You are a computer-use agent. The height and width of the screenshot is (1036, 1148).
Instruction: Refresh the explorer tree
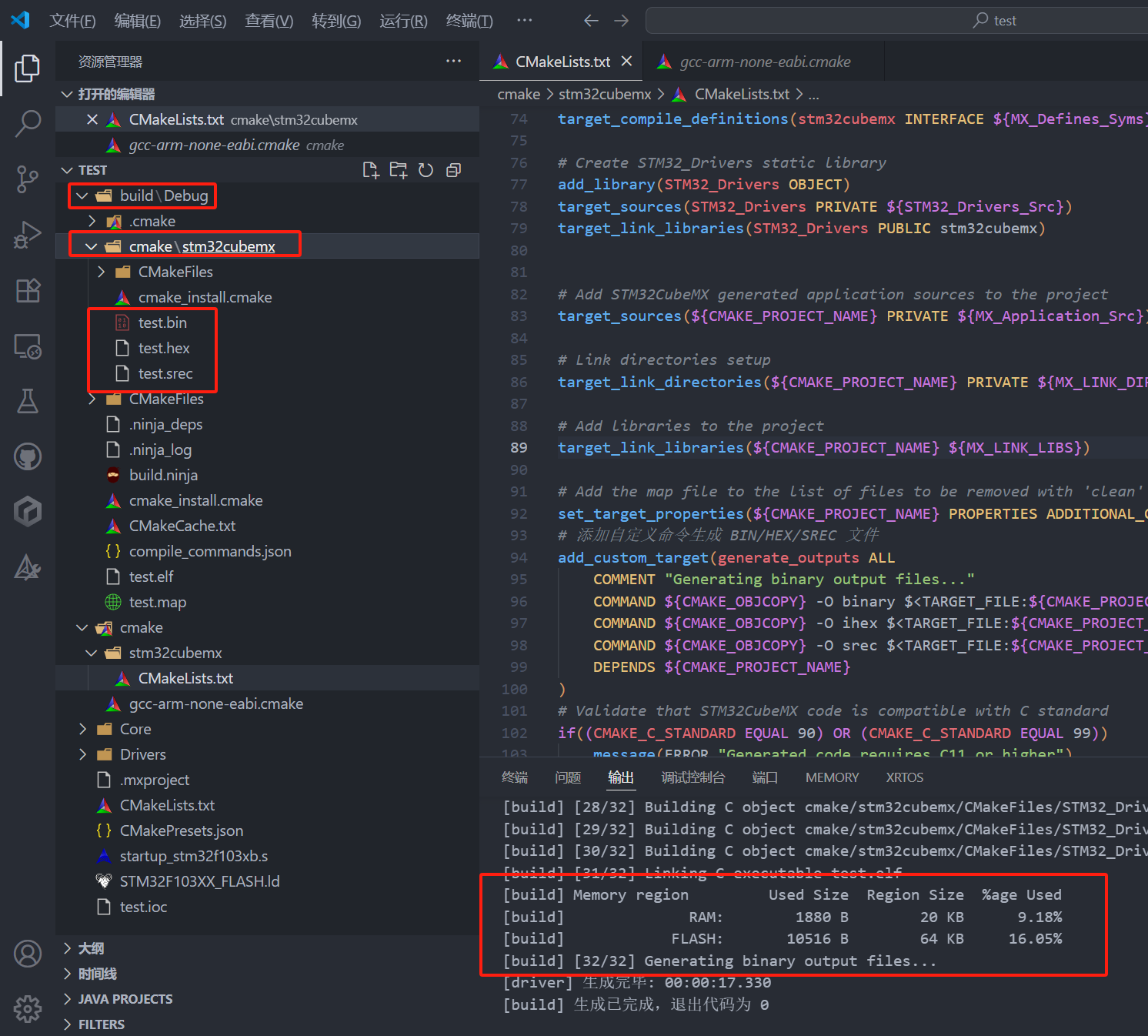(425, 170)
